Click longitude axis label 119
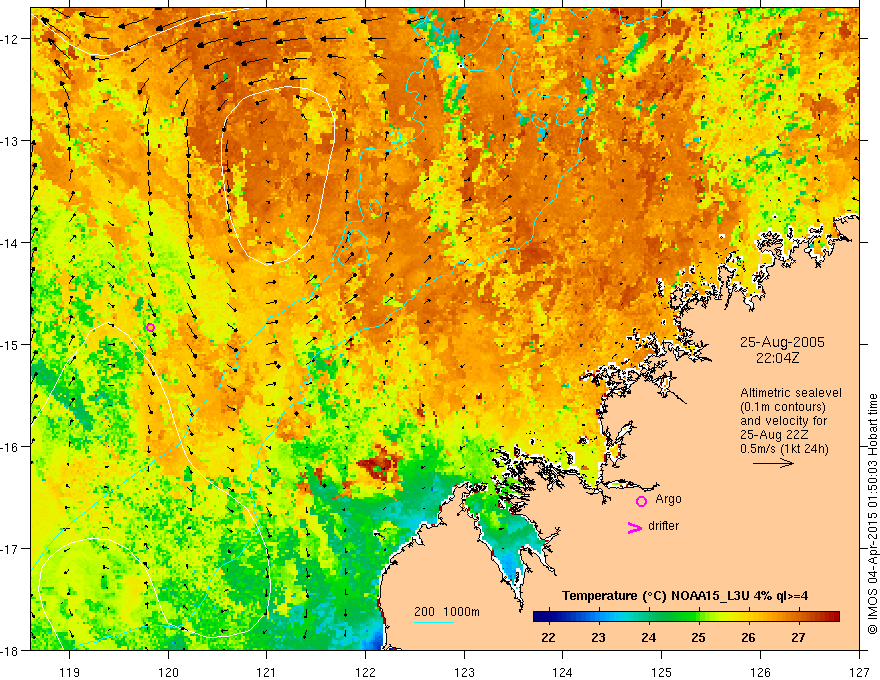880x680 pixels. 70,672
